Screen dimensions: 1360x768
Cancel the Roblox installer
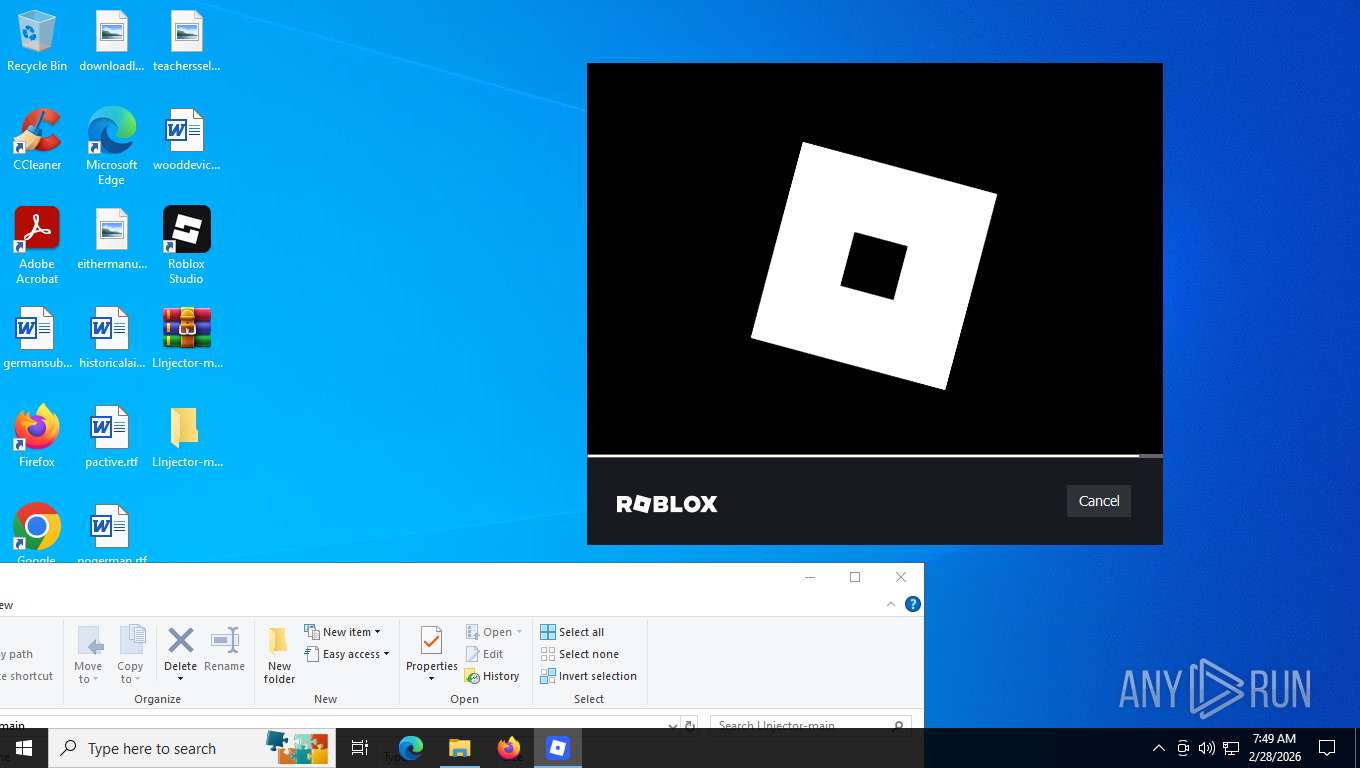1098,501
